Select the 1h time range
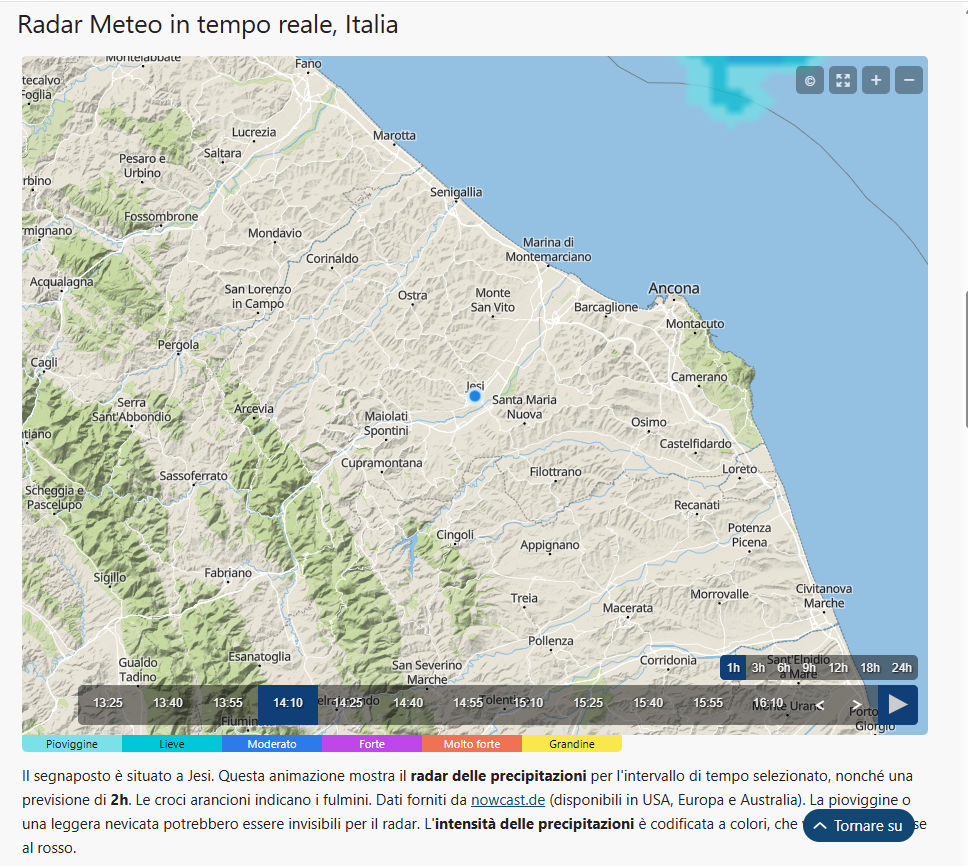 733,668
